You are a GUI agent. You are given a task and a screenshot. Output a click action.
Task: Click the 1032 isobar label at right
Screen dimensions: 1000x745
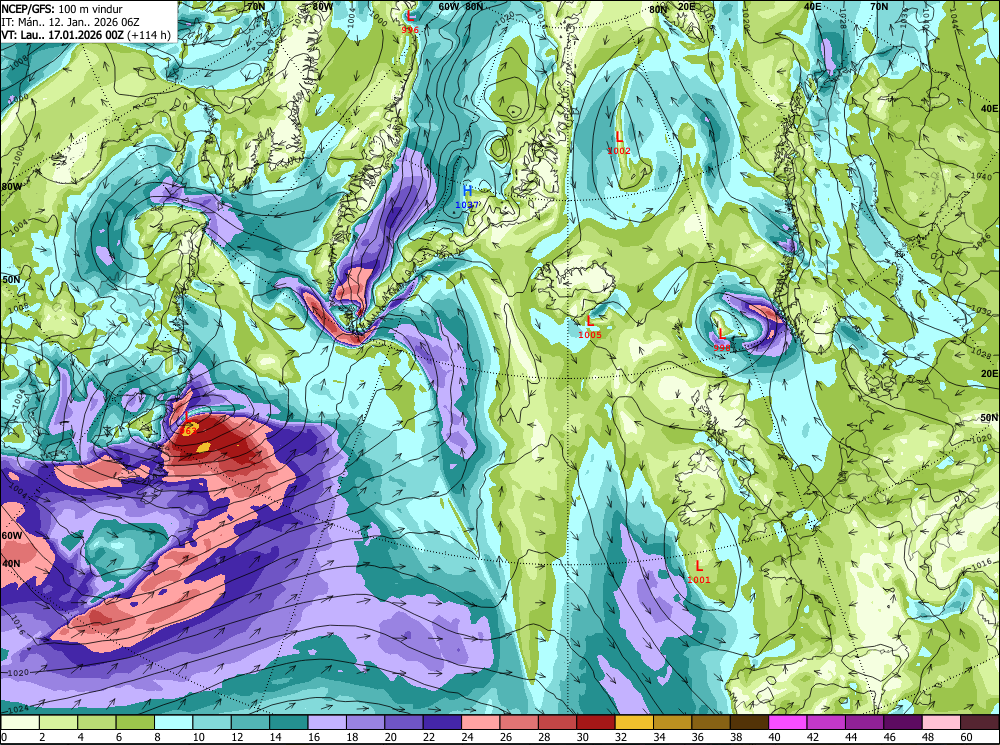[983, 310]
